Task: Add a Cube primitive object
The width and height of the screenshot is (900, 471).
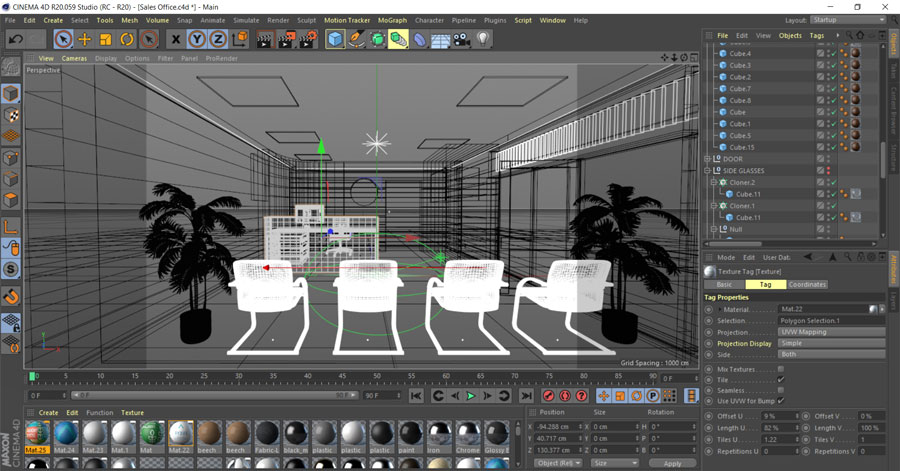Action: [x=335, y=39]
